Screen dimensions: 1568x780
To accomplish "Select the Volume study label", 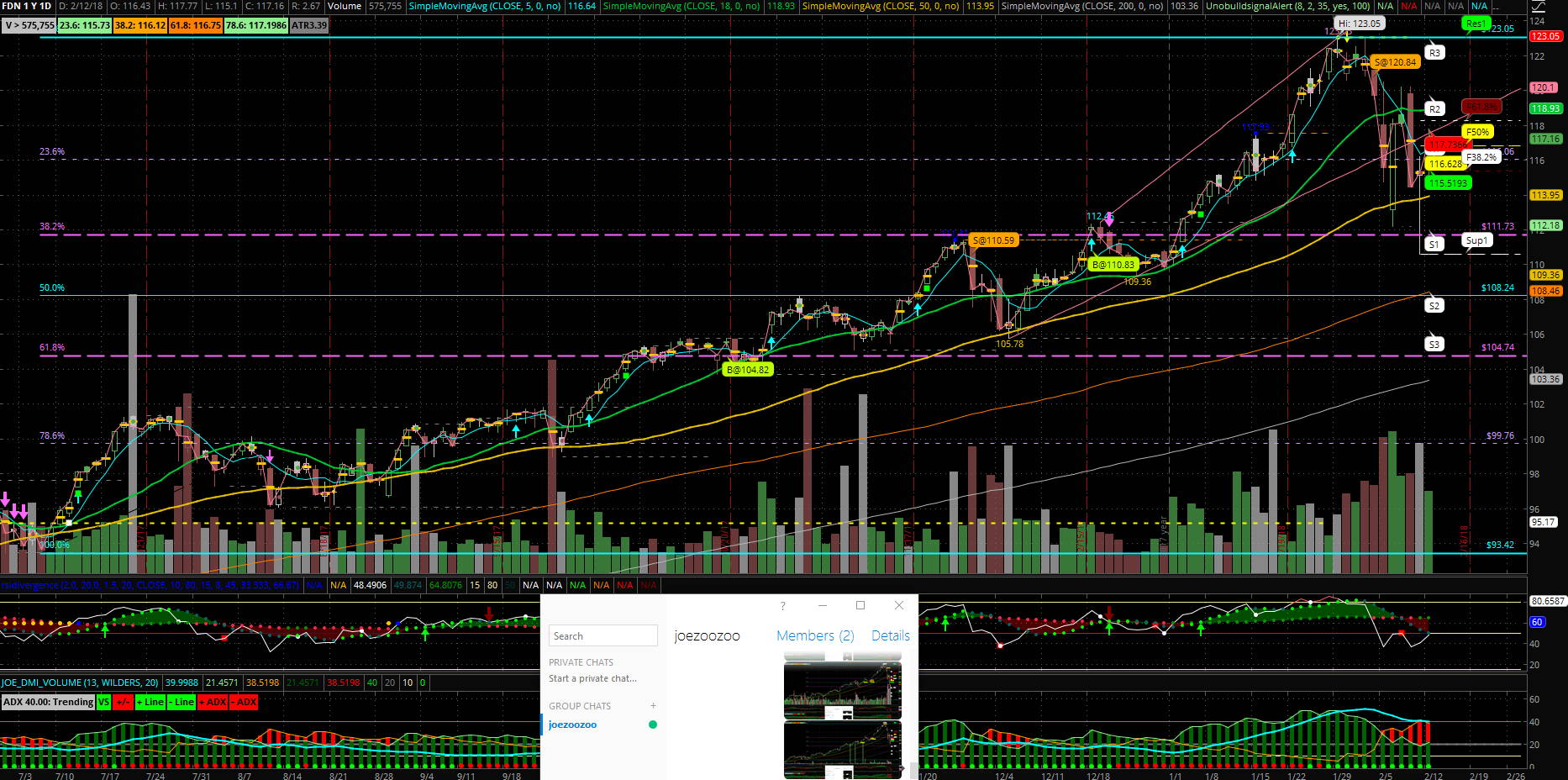I will pyautogui.click(x=344, y=6).
